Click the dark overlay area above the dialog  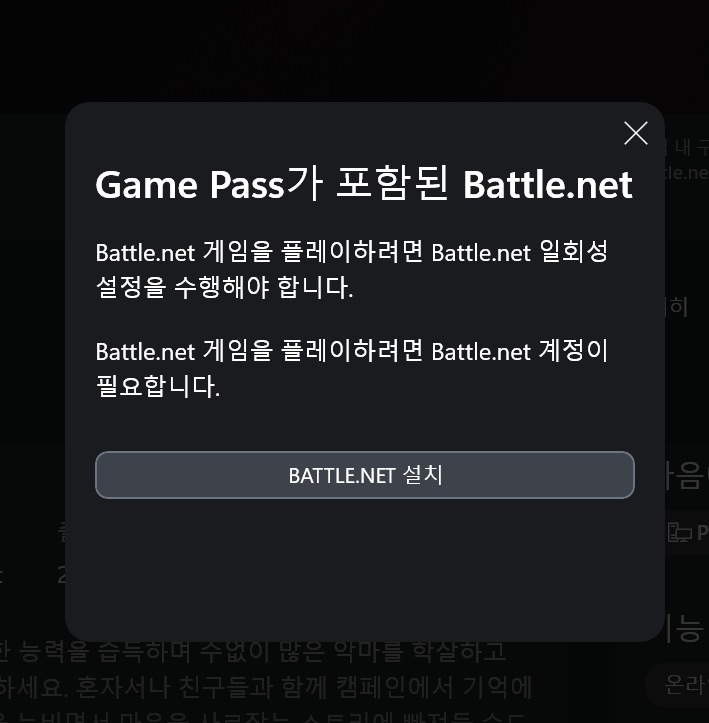[x=354, y=51]
